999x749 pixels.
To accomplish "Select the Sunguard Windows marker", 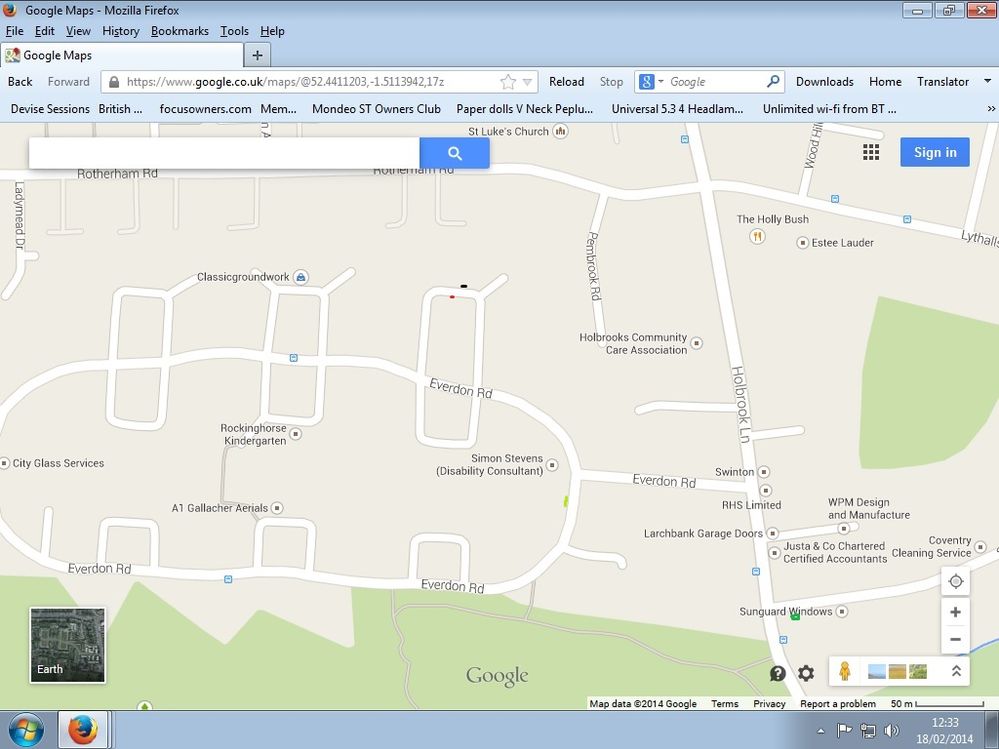I will coord(842,611).
